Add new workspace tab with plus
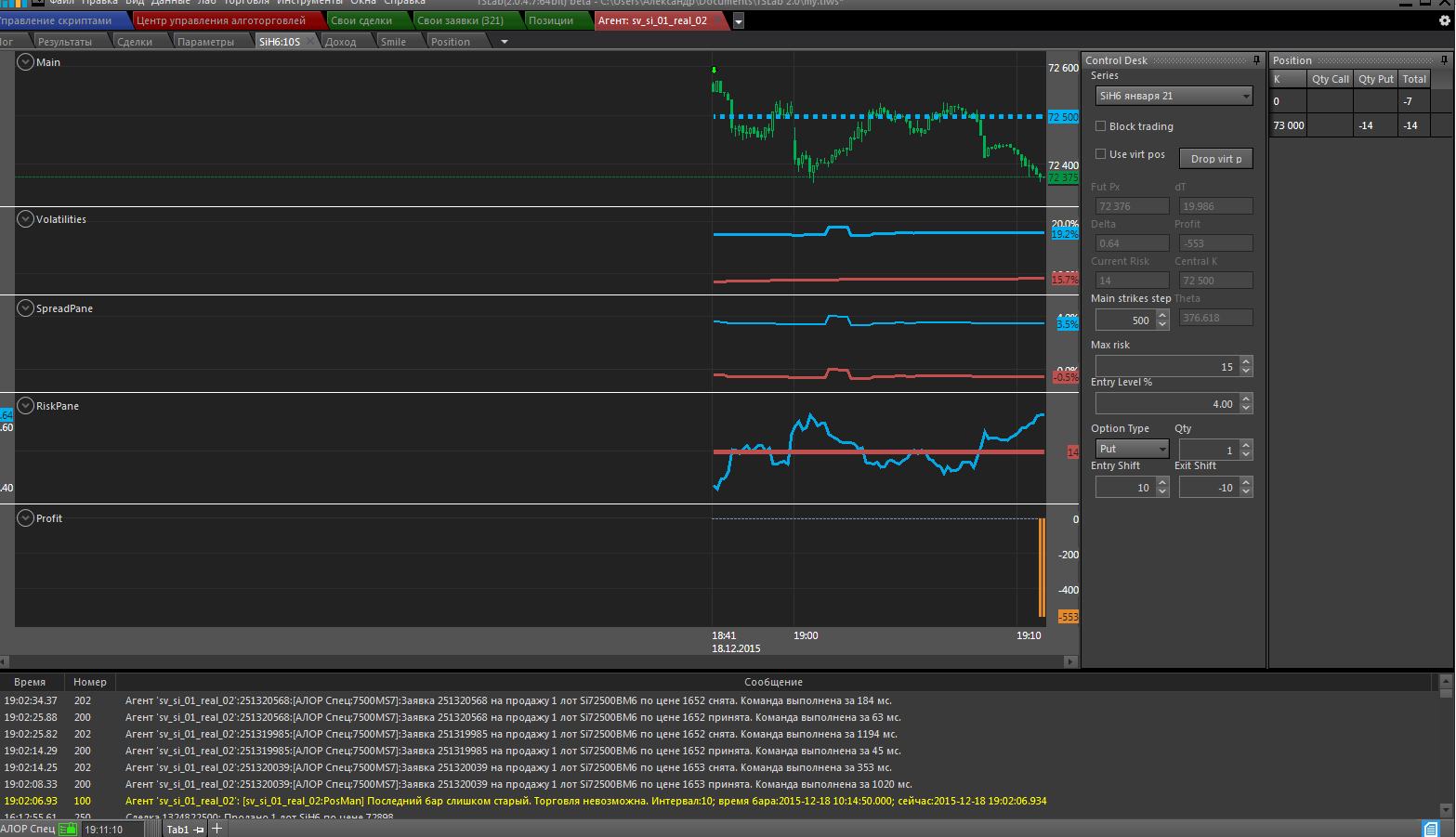The image size is (1456, 837). pos(217,829)
